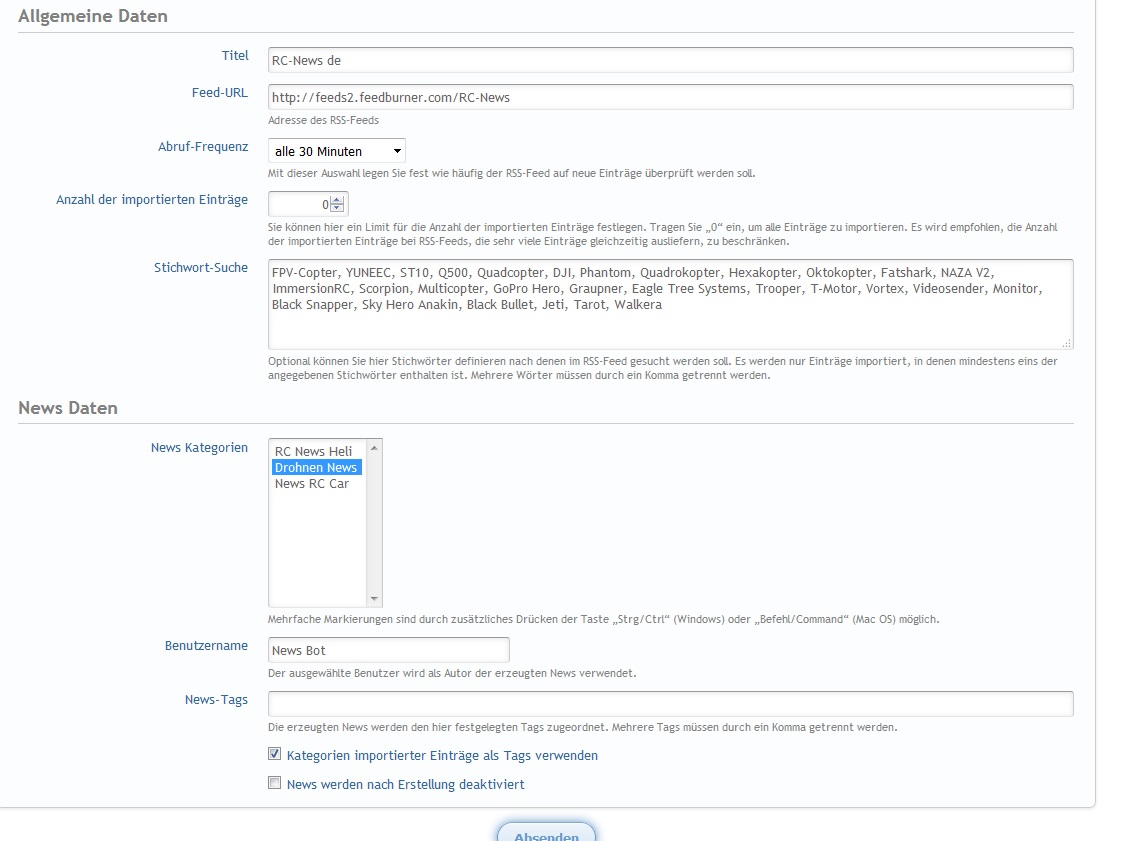Click the Benutzername field with News Bot
The width and height of the screenshot is (1132, 841).
[388, 650]
